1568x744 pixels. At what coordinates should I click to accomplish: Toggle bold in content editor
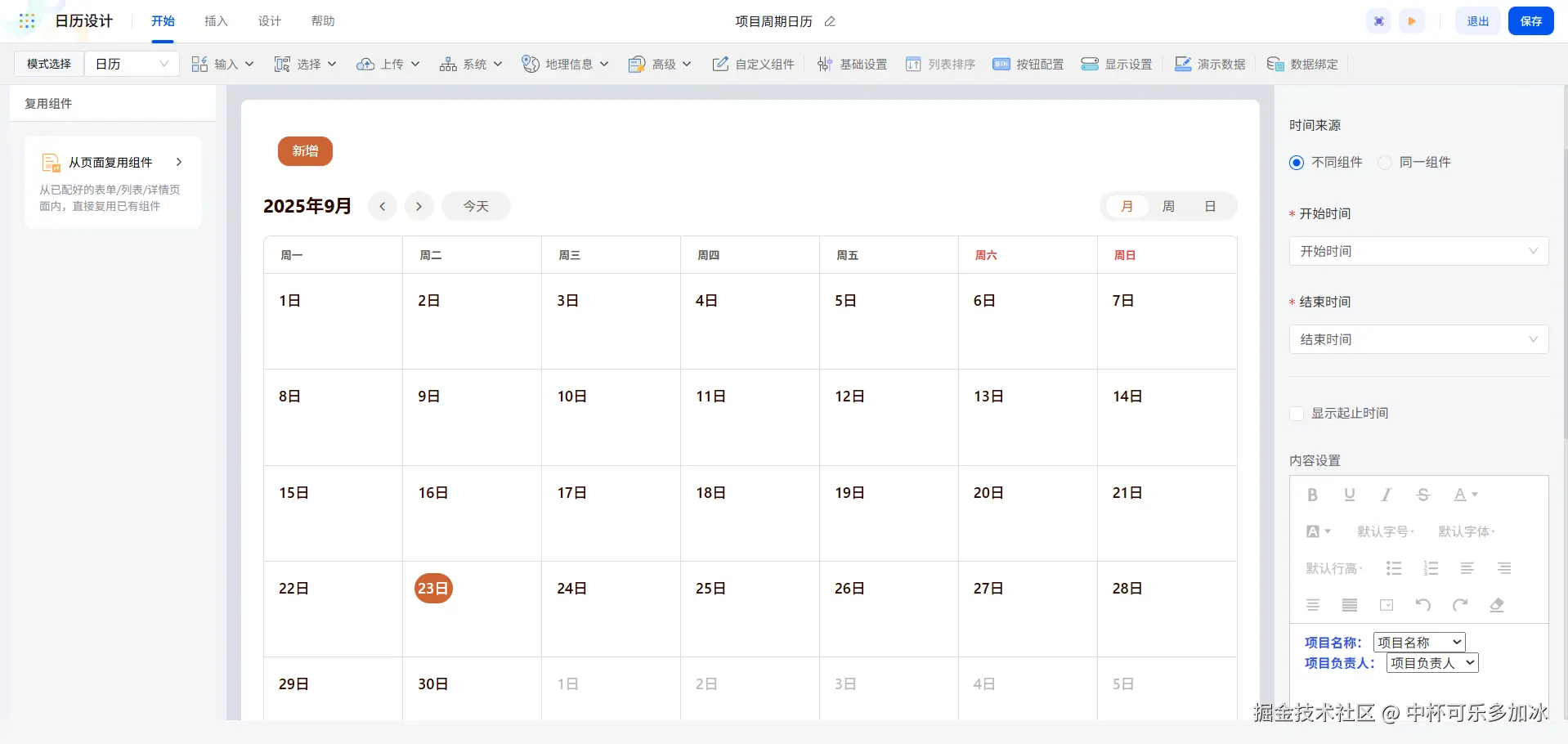click(x=1313, y=495)
